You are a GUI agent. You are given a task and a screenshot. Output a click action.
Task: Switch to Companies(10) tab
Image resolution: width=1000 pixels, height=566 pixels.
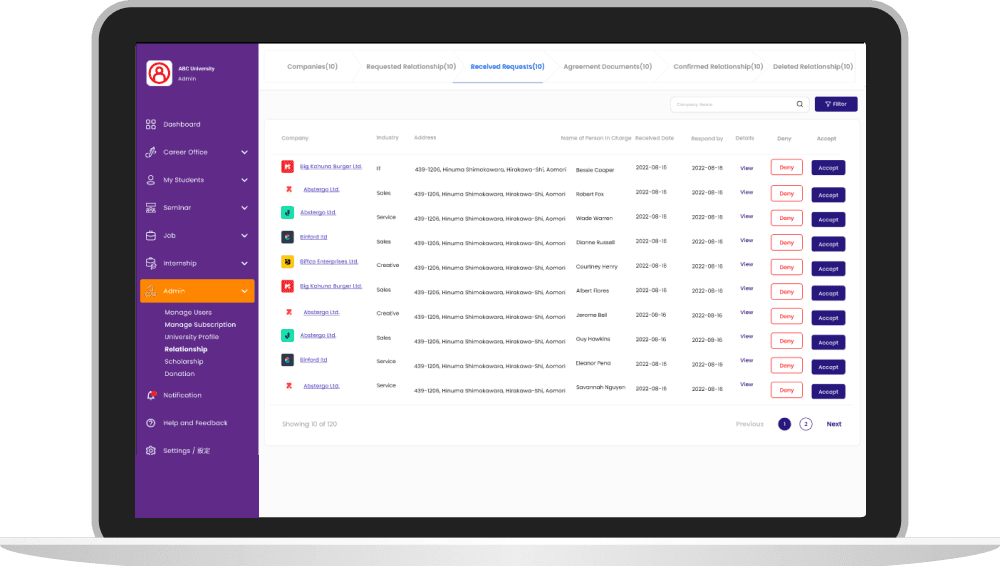[x=312, y=66]
